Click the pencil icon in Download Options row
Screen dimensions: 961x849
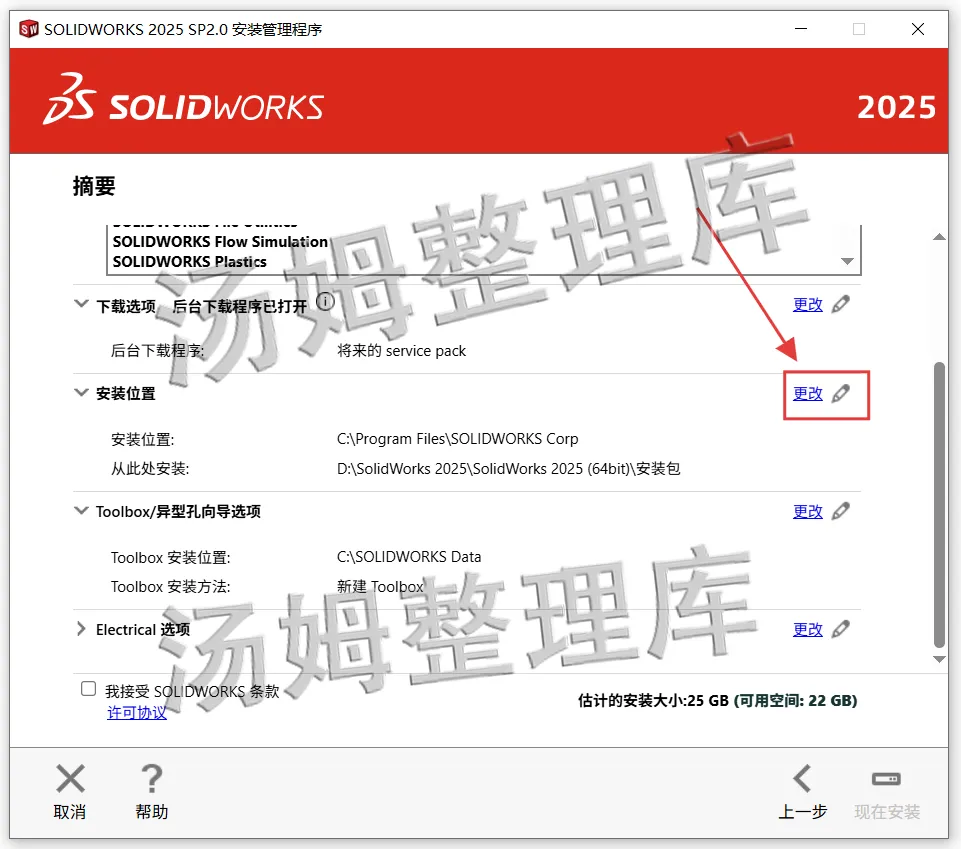coord(841,304)
